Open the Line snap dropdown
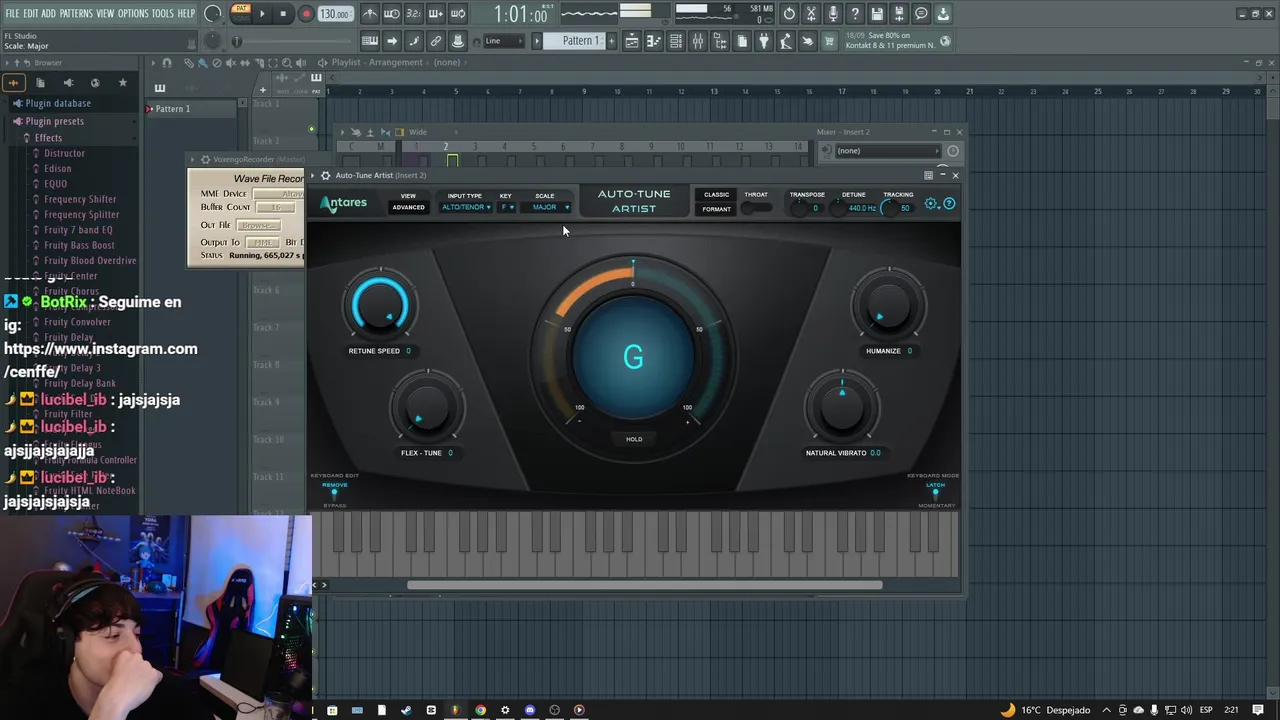The width and height of the screenshot is (1280, 720). click(504, 41)
